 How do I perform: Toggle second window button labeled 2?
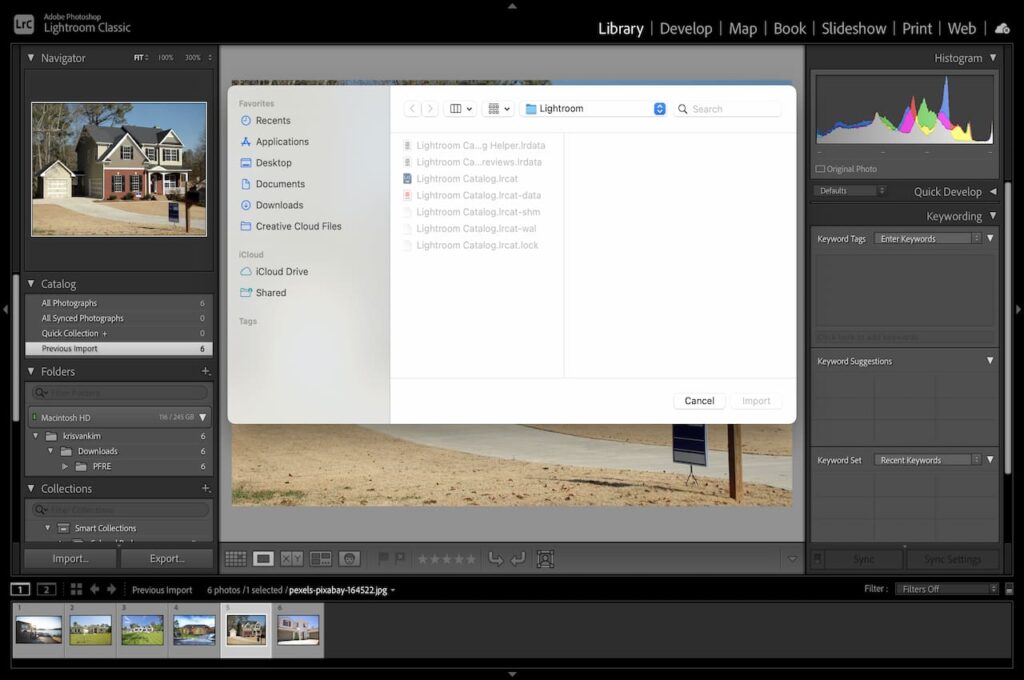click(x=46, y=589)
